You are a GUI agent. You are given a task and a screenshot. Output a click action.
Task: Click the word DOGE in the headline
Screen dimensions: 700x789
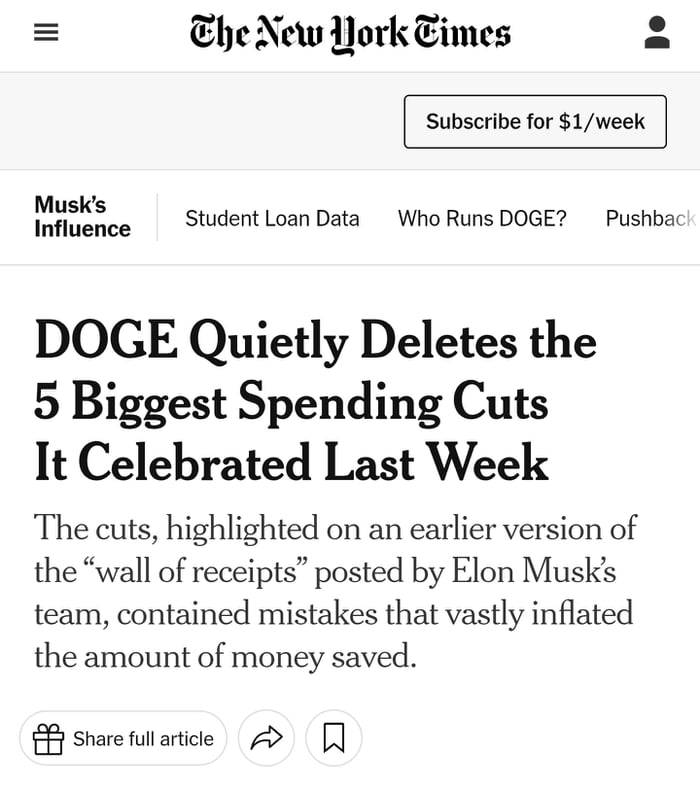[103, 342]
